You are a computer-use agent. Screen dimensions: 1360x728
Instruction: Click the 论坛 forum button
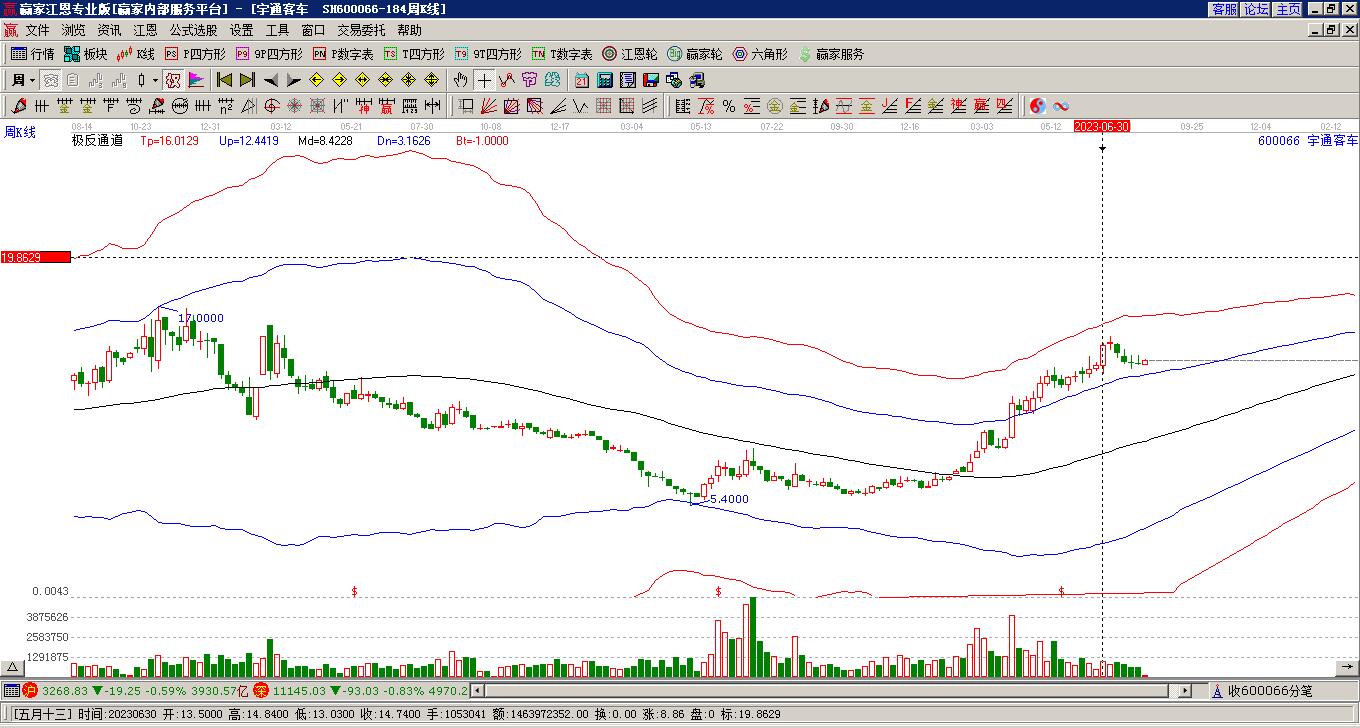[x=1256, y=9]
